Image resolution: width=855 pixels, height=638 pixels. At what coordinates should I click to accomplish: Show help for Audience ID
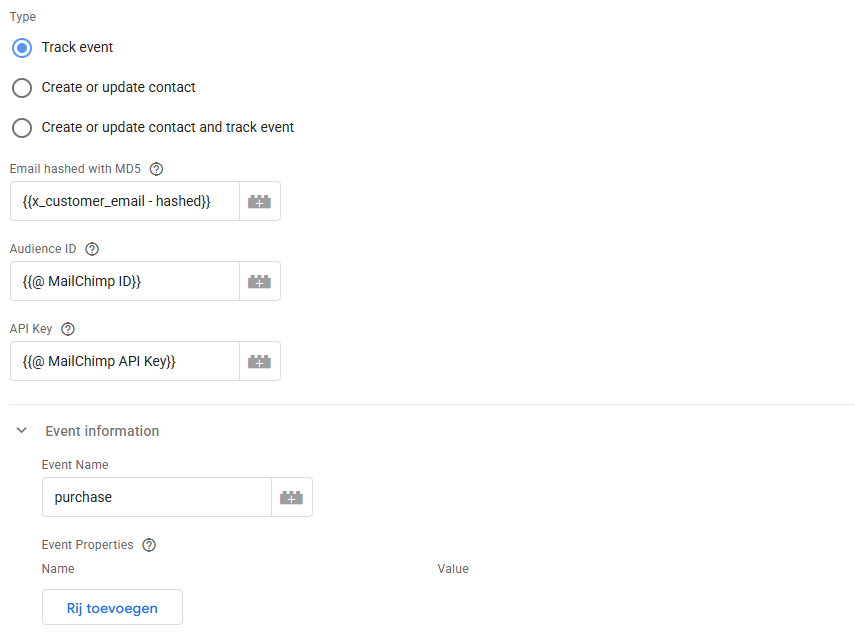pyautogui.click(x=93, y=249)
